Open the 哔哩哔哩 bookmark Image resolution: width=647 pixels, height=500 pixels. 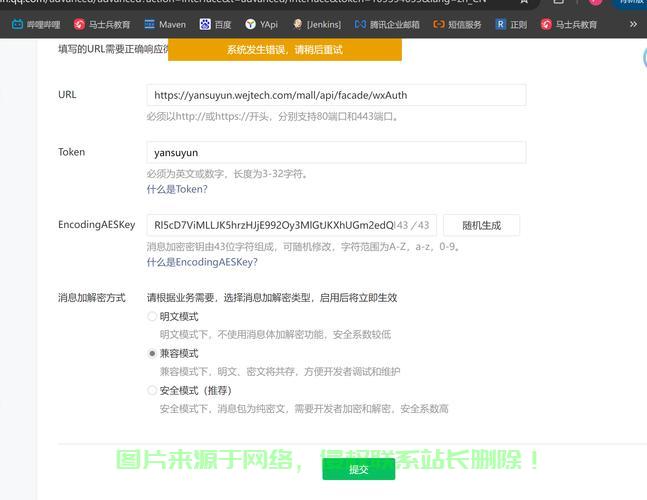coord(36,25)
